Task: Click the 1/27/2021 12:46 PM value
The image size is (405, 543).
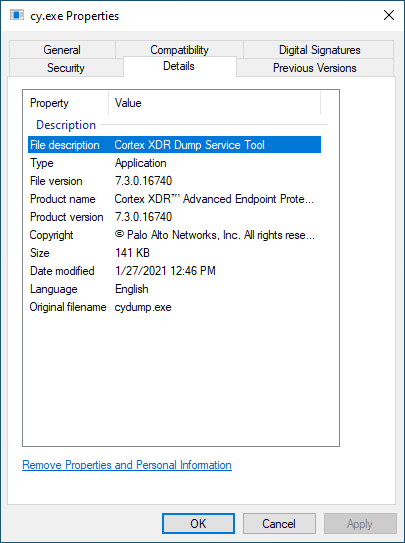Action: [x=165, y=271]
